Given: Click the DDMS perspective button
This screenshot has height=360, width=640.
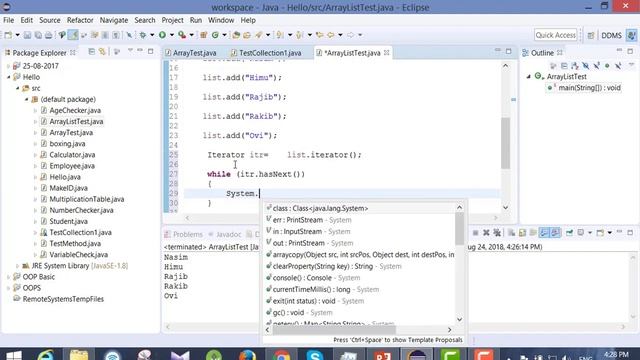Looking at the screenshot, I should [x=611, y=36].
